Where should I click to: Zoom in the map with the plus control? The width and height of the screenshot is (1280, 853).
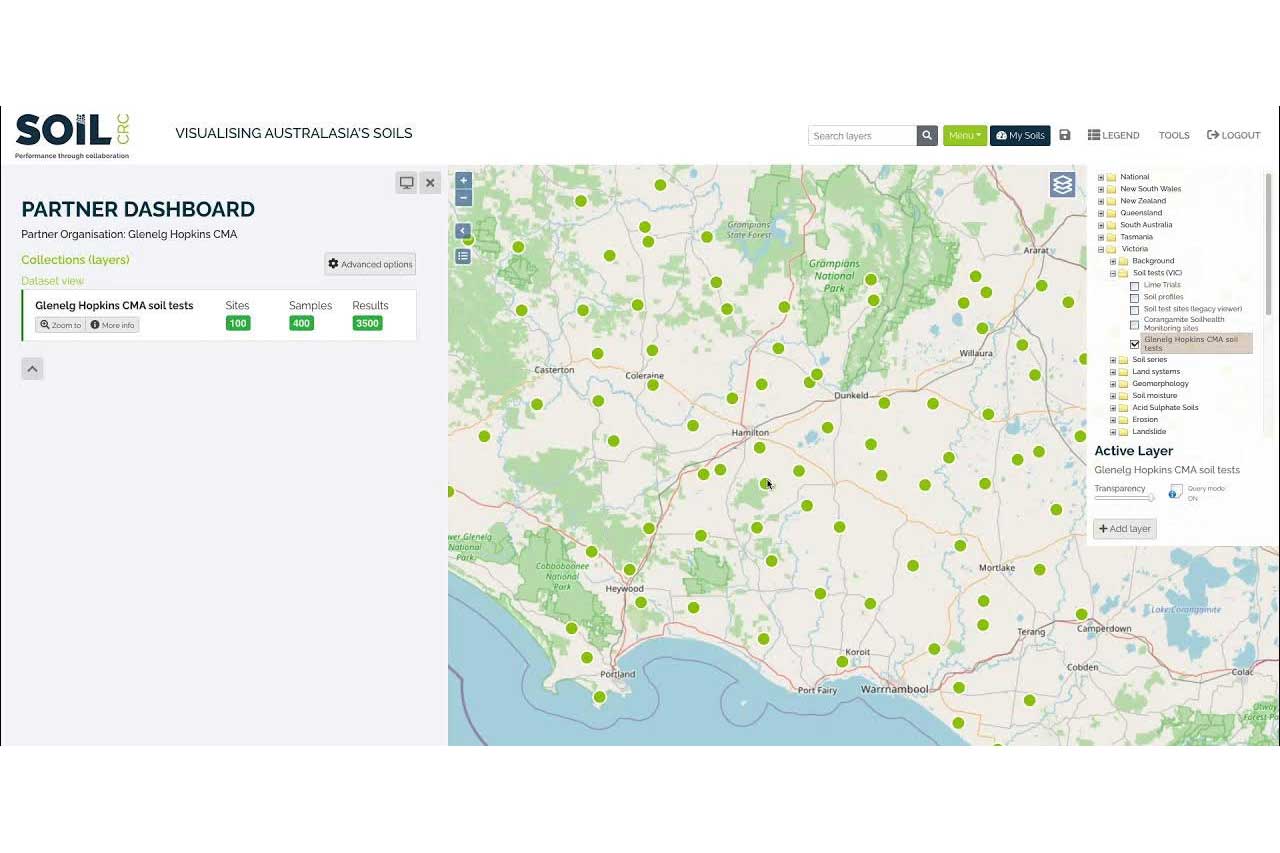(x=463, y=181)
